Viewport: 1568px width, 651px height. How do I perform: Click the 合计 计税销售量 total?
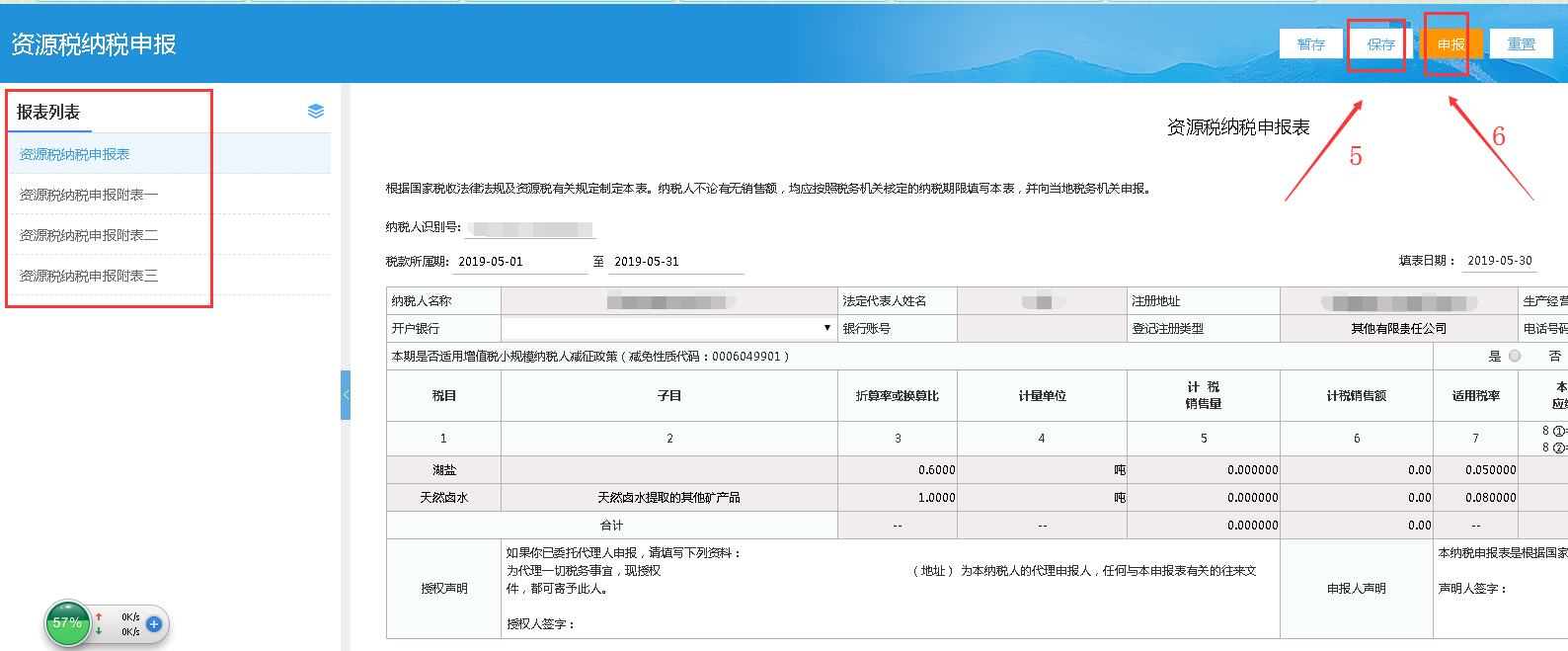coord(1204,526)
